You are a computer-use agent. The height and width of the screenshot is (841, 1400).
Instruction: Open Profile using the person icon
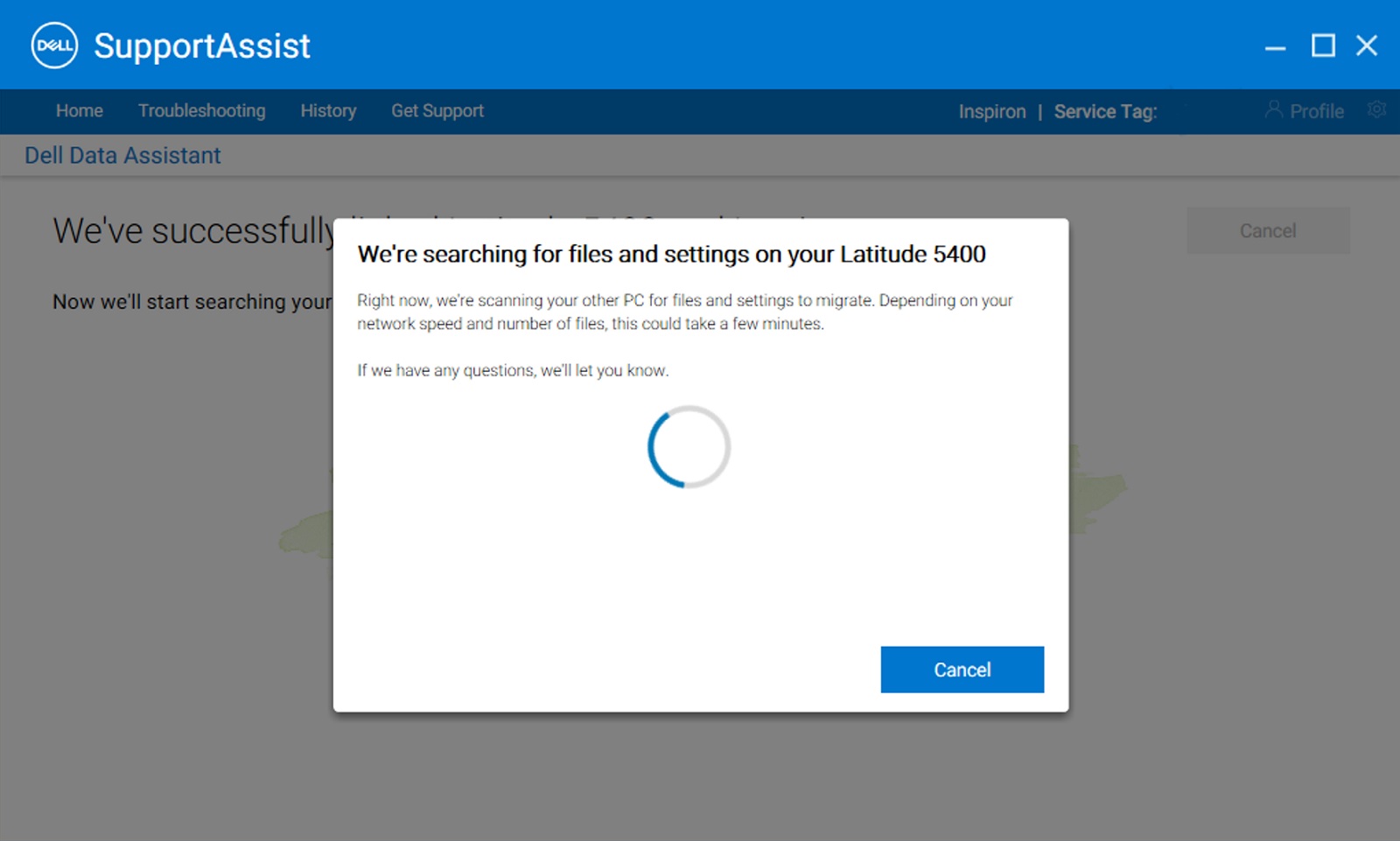click(x=1274, y=110)
